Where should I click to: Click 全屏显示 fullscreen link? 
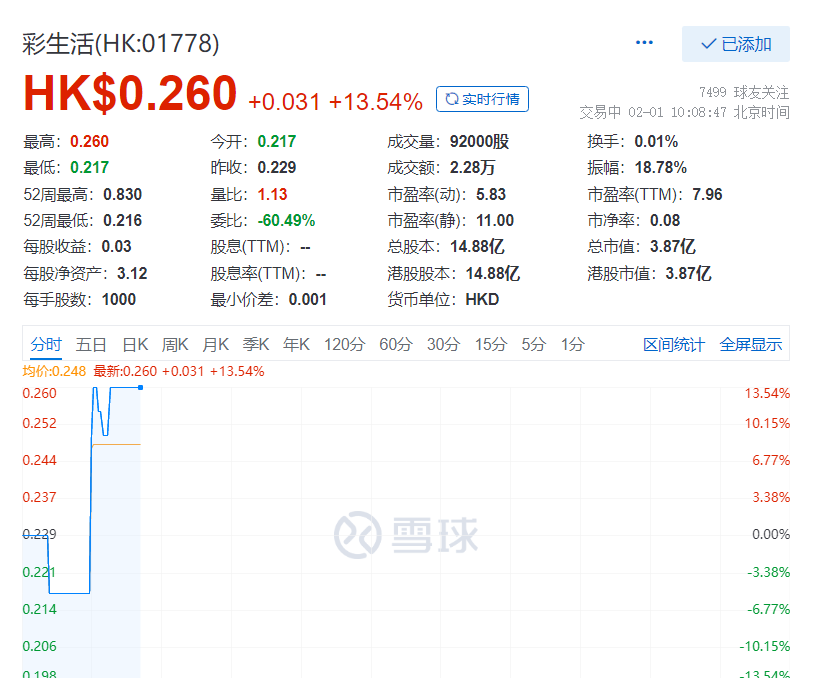pos(750,344)
